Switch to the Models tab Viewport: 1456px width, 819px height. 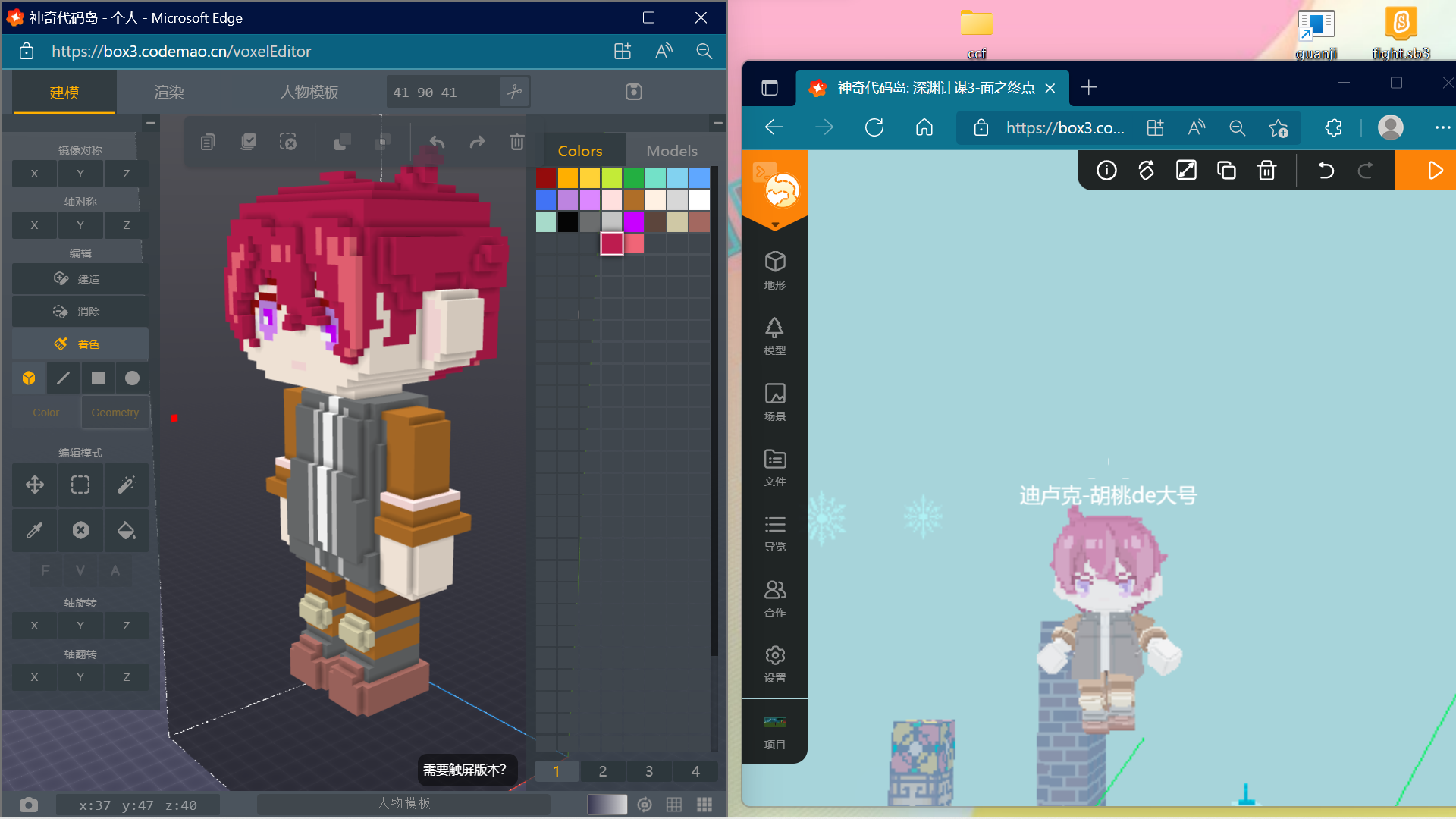pos(672,151)
